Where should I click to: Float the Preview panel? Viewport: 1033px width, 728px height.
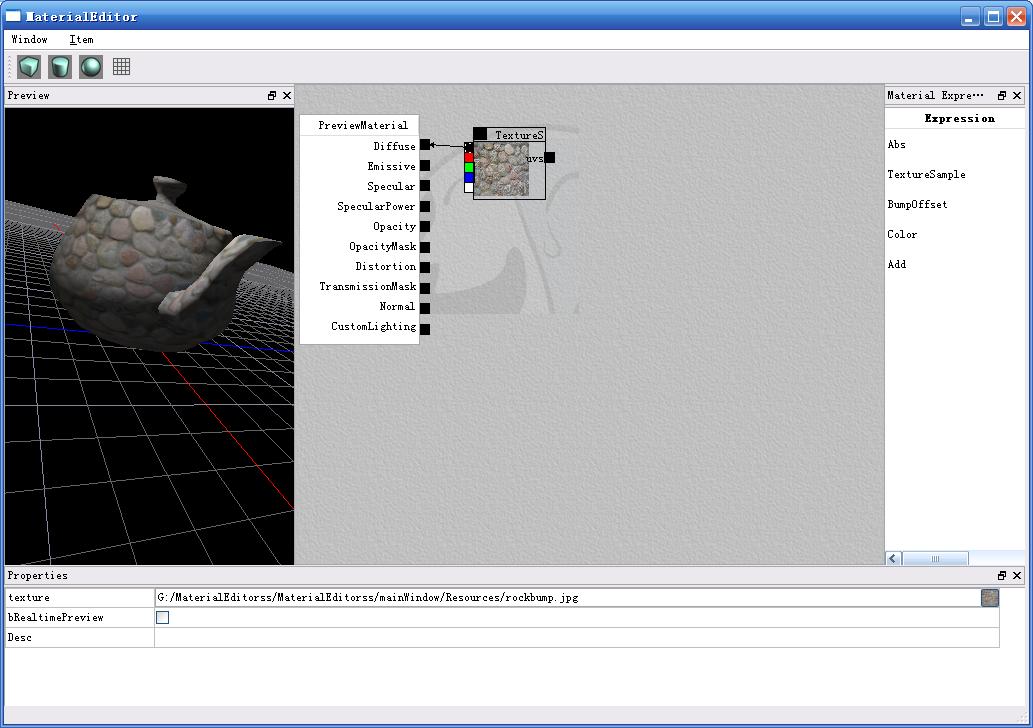(x=272, y=96)
